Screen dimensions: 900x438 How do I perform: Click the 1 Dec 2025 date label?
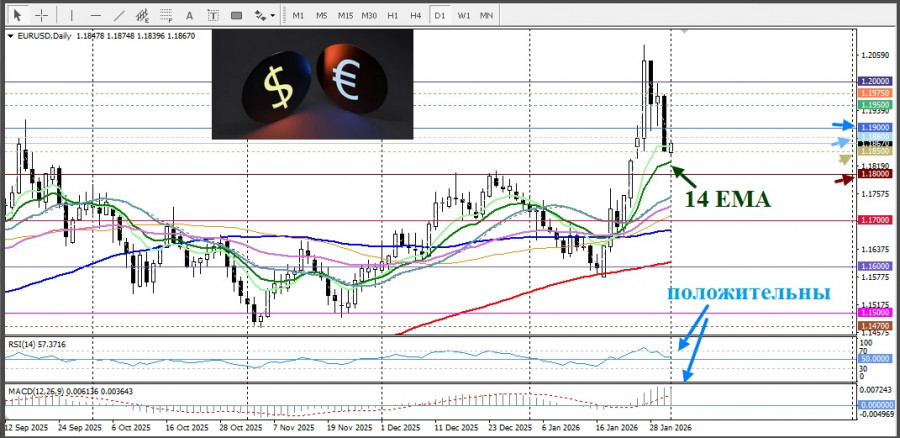pyautogui.click(x=401, y=428)
